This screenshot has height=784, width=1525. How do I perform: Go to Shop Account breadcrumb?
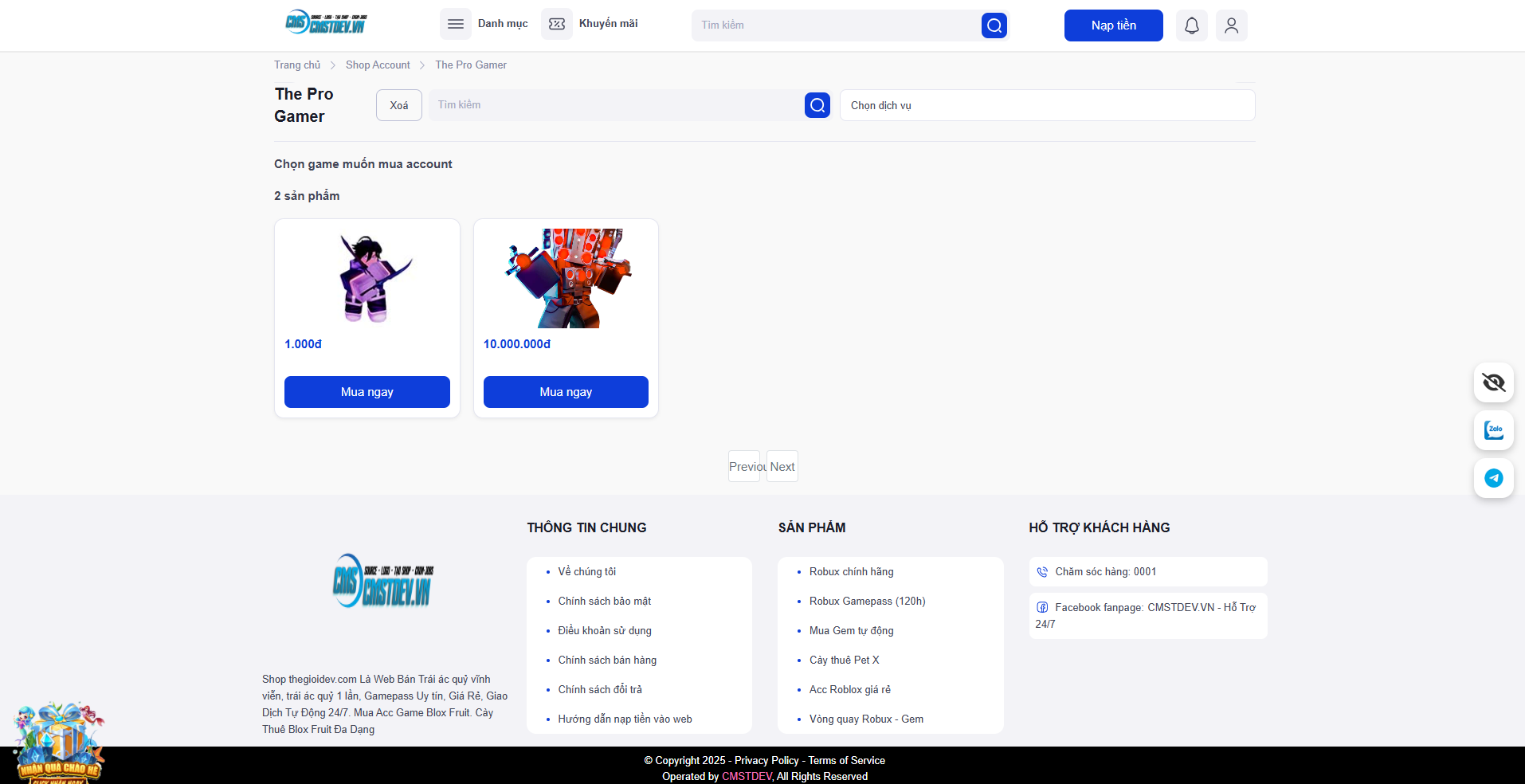tap(378, 65)
